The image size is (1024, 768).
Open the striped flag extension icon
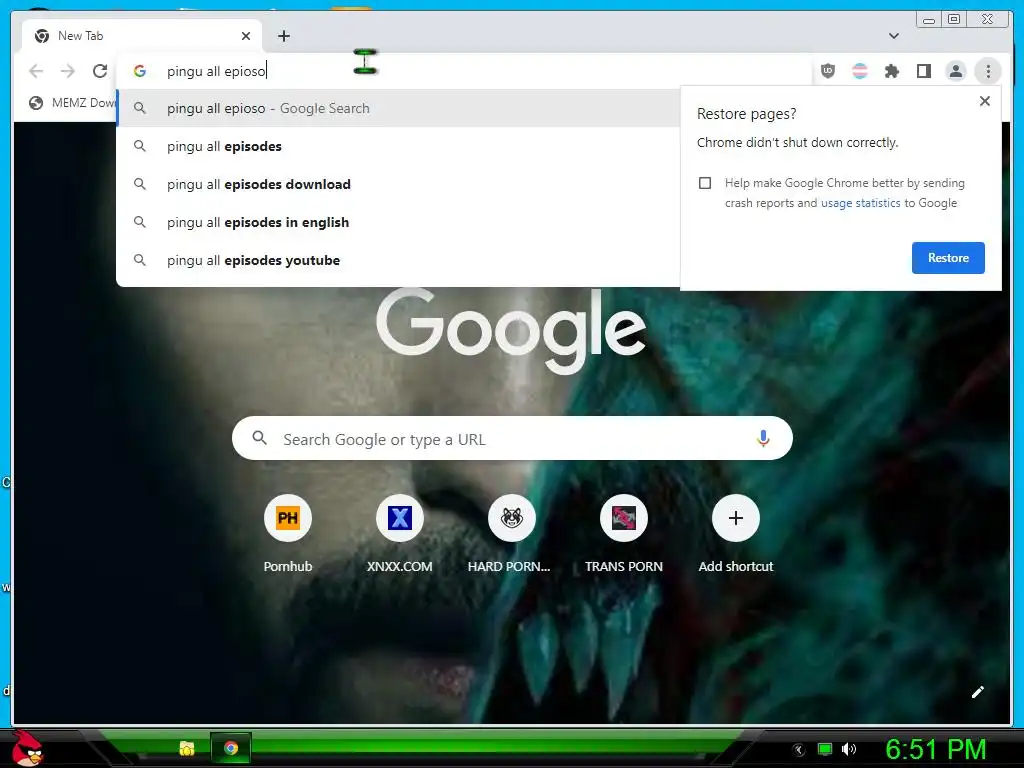tap(860, 71)
